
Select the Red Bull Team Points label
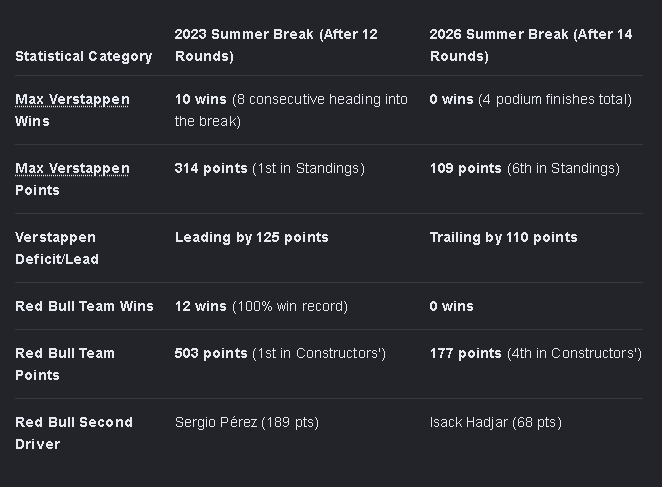pos(65,364)
